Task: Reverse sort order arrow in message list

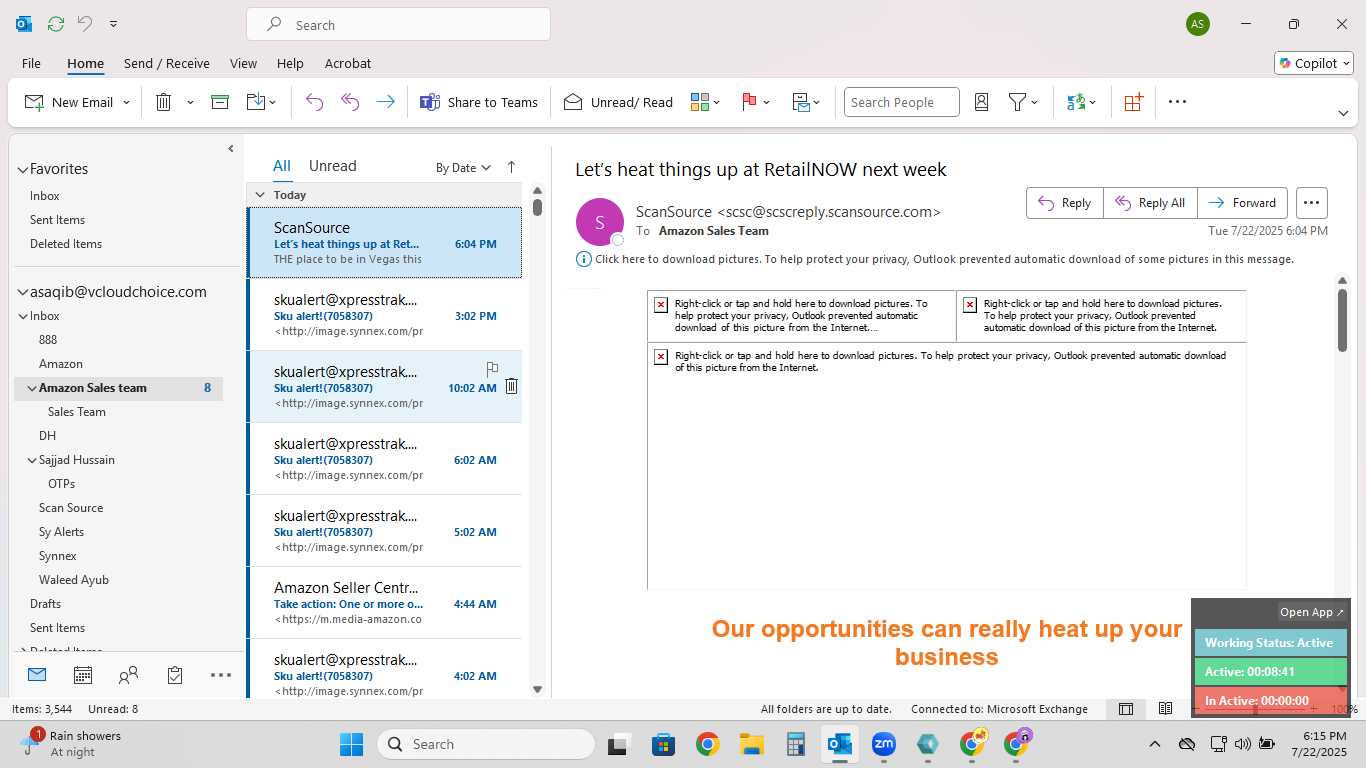Action: 511,167
